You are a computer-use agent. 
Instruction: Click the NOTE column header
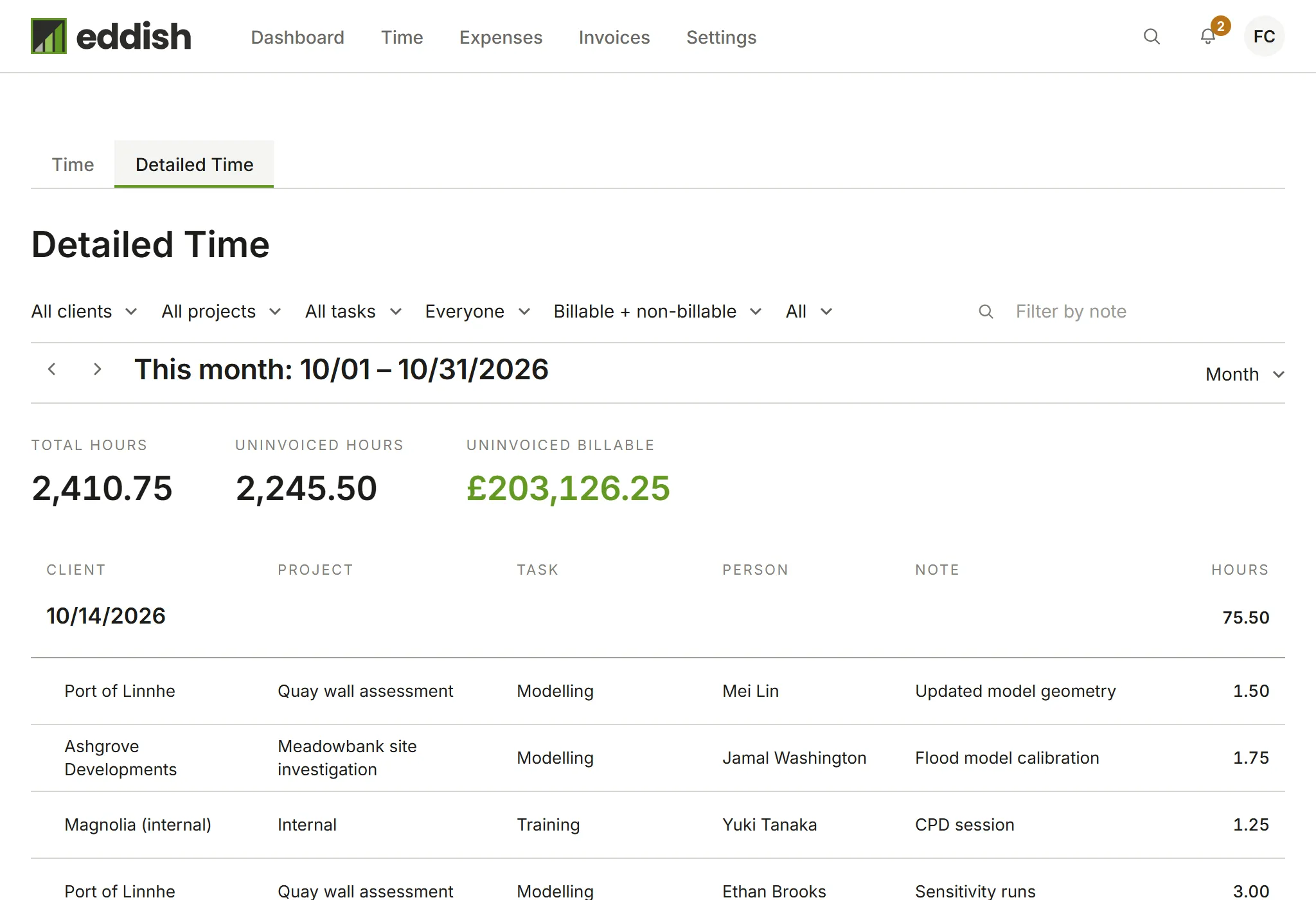[x=937, y=570]
